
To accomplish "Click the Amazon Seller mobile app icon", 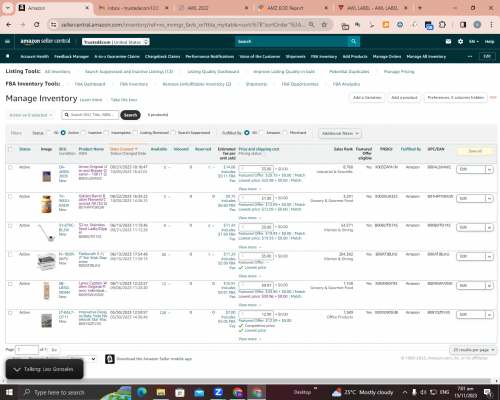I will (x=110, y=359).
